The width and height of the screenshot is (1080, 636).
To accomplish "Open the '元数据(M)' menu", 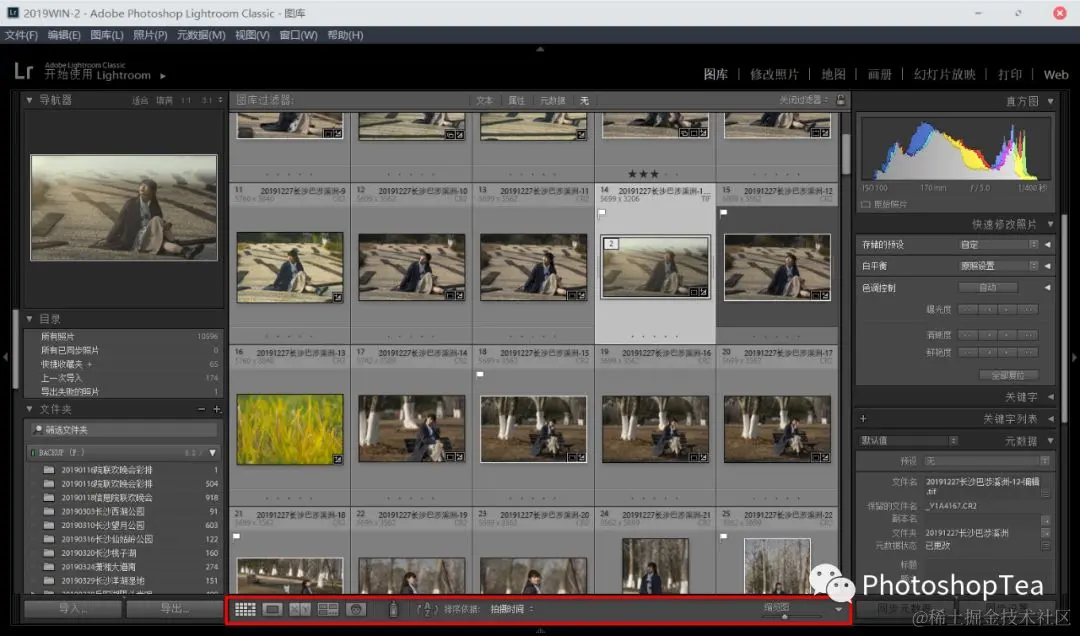I will pyautogui.click(x=201, y=35).
